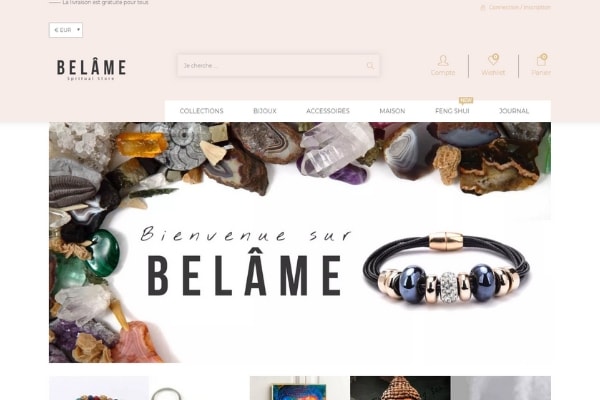
Task: Focus the 'Je cherche' search field
Action: pos(272,65)
